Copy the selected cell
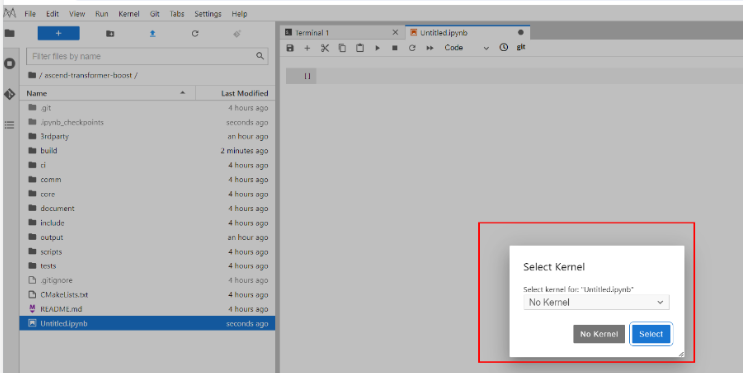Image resolution: width=743 pixels, height=373 pixels. 342,48
